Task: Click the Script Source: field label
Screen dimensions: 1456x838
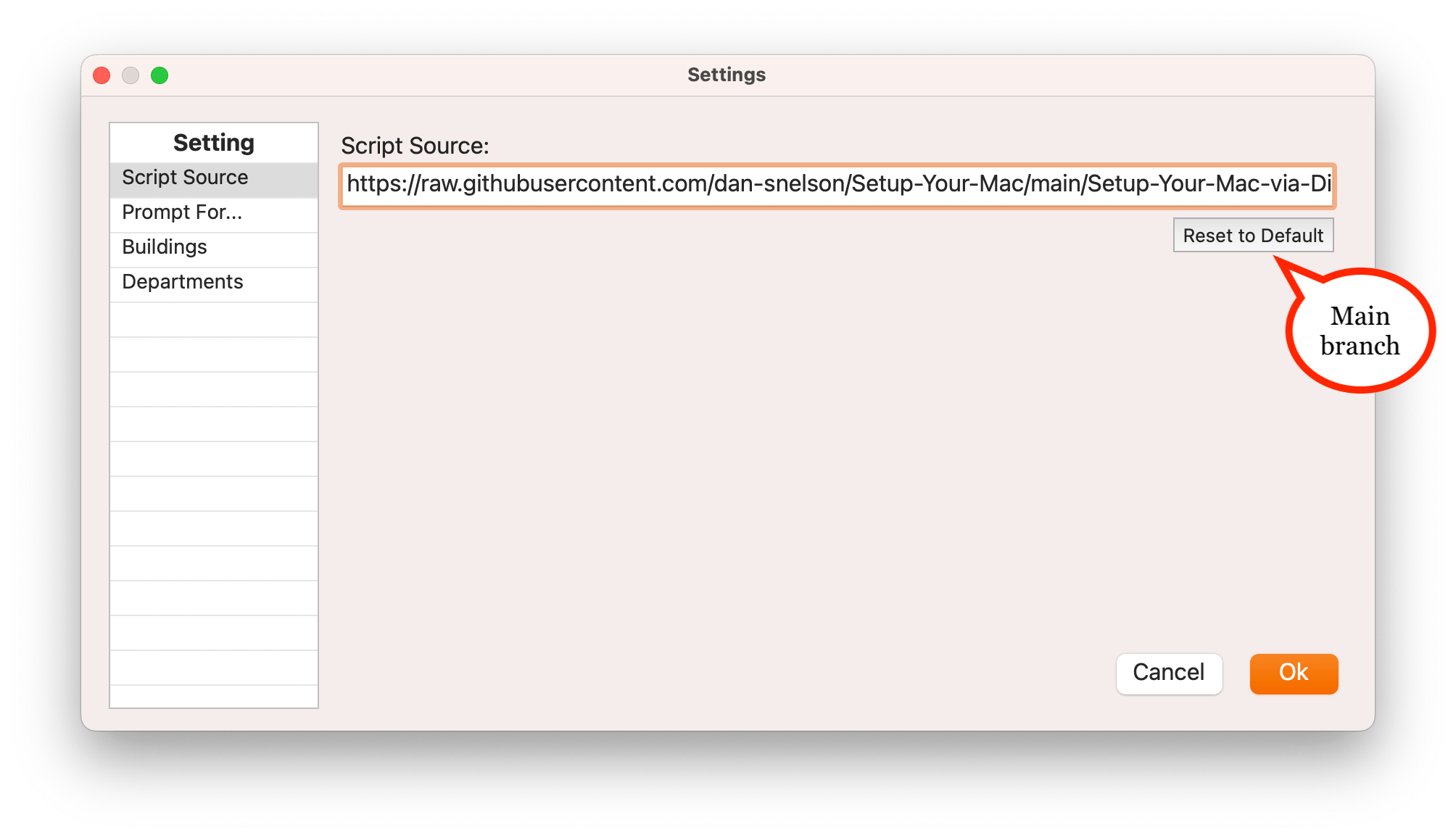Action: (x=415, y=146)
